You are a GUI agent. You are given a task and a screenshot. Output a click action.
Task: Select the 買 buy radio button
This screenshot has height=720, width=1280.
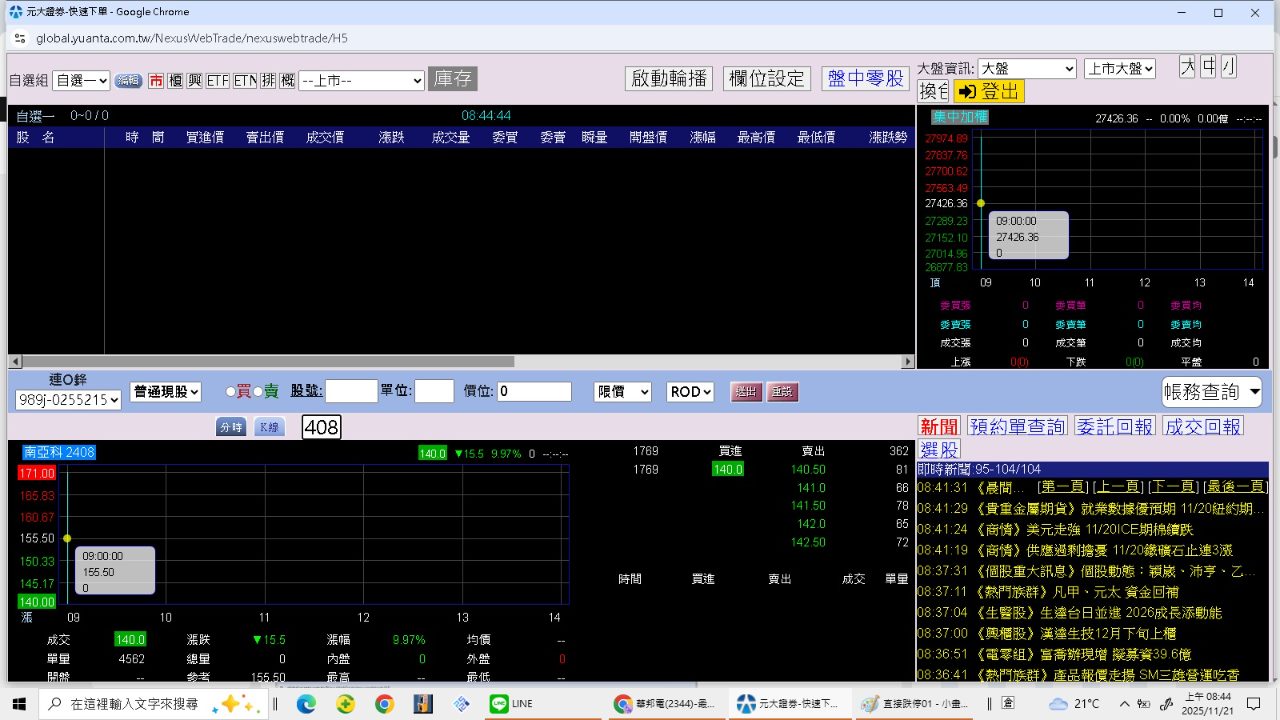[x=231, y=392]
